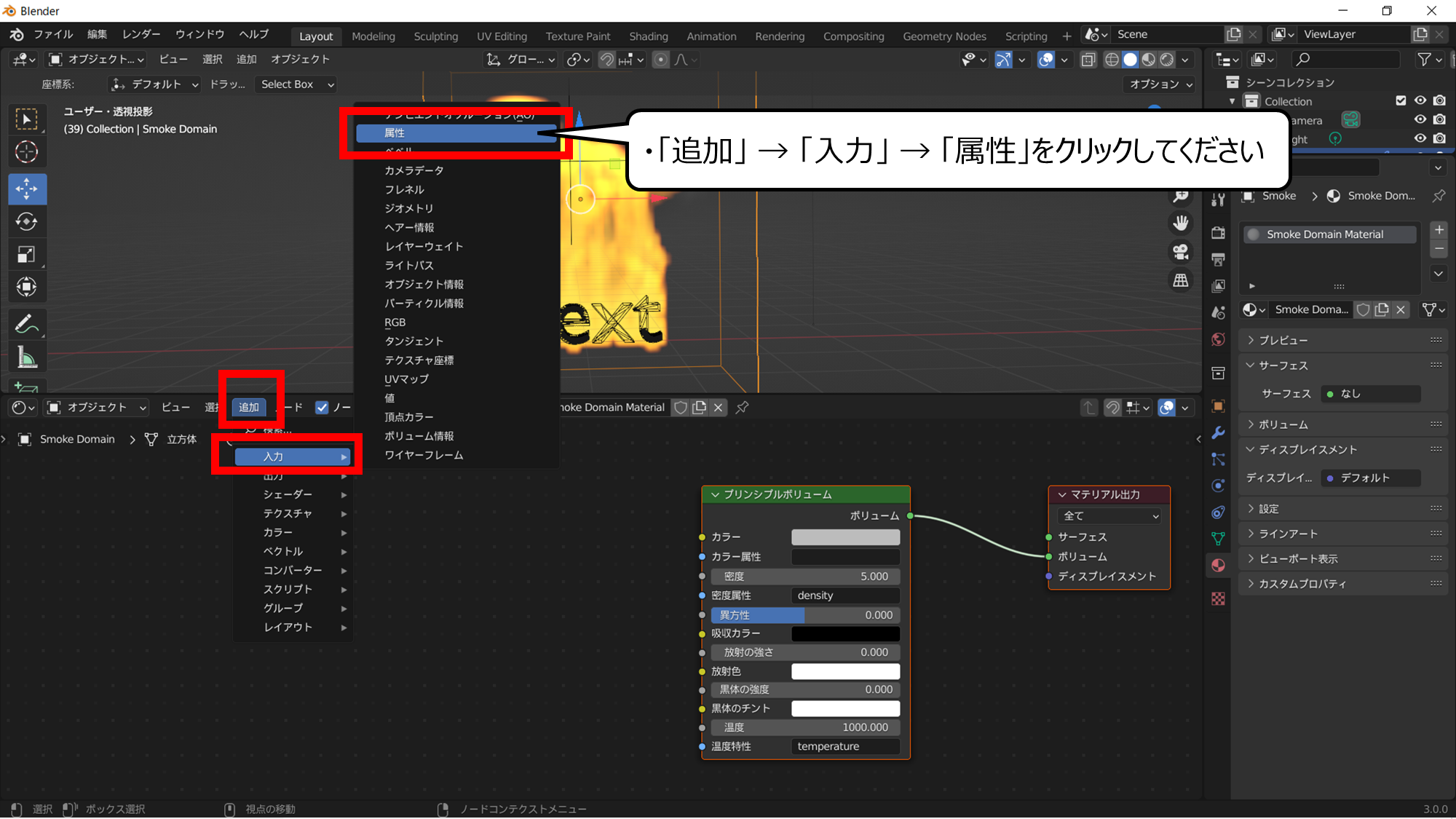Screen dimensions: 1456x819
Task: Activate the Scale tool
Action: pos(27,254)
